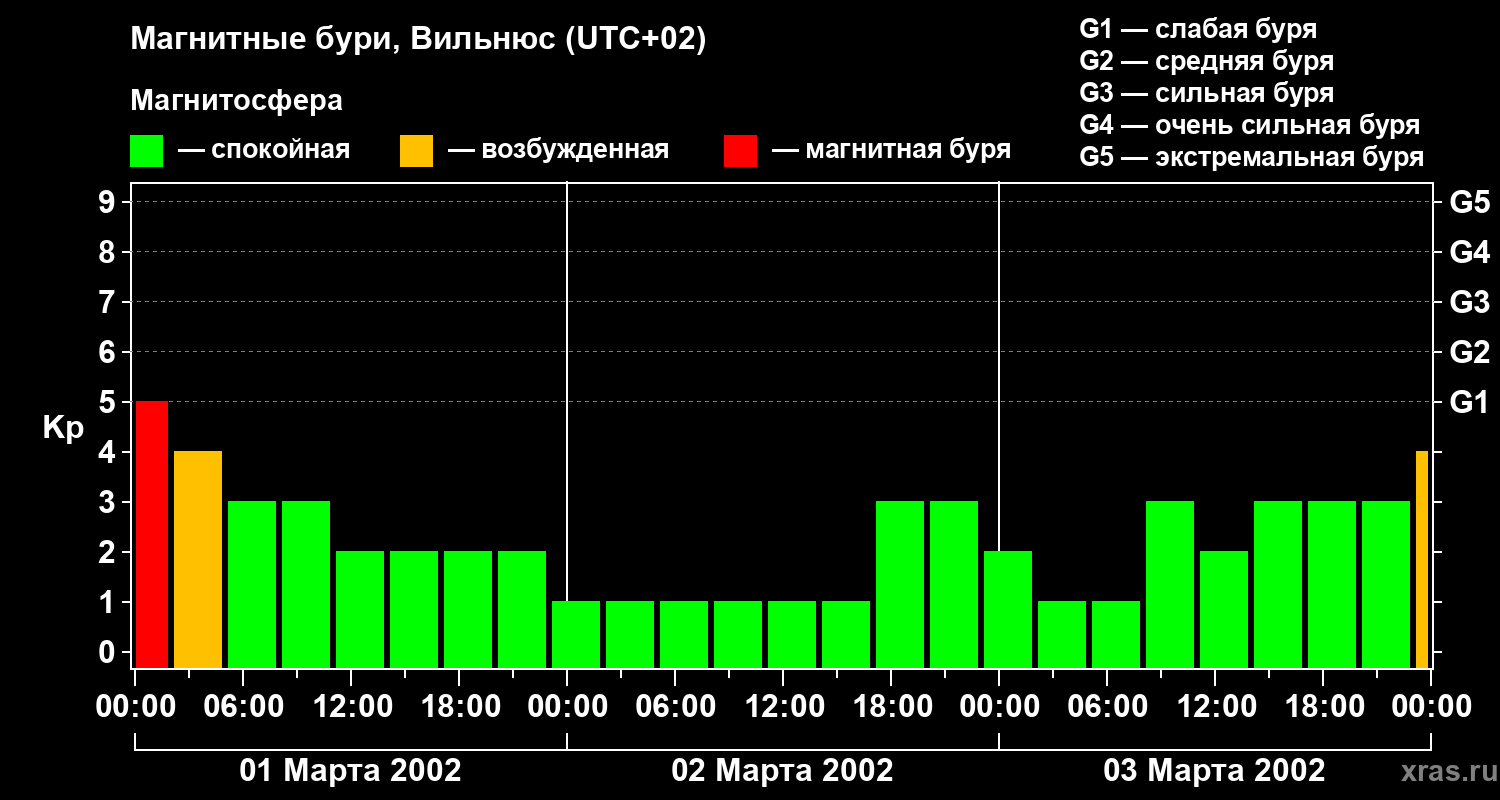Click 'G1 — слабая буря' legend line
The image size is (1500, 800).
point(1198,29)
